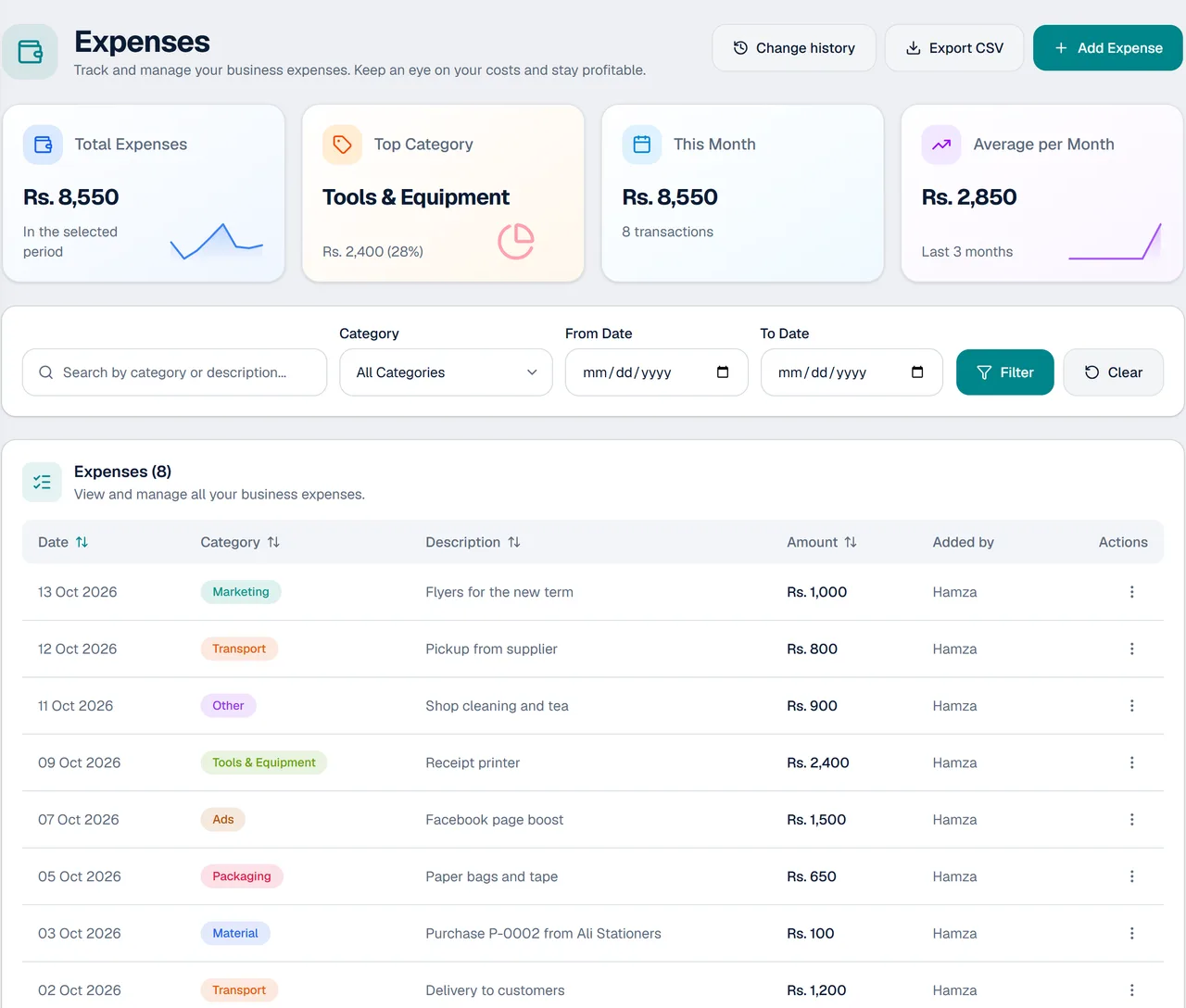Apply the Filter button

click(x=1005, y=372)
